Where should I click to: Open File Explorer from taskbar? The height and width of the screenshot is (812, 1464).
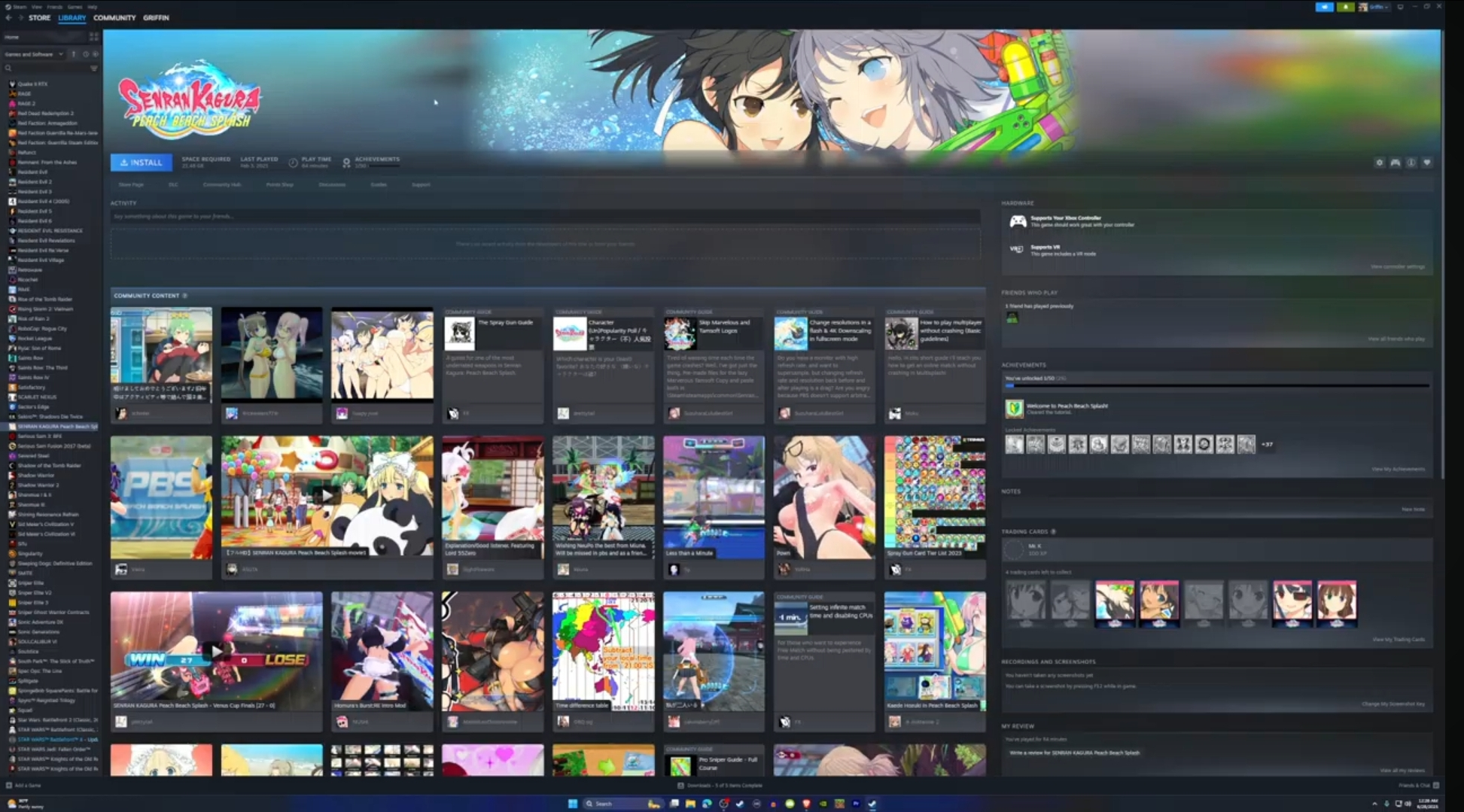click(x=689, y=804)
